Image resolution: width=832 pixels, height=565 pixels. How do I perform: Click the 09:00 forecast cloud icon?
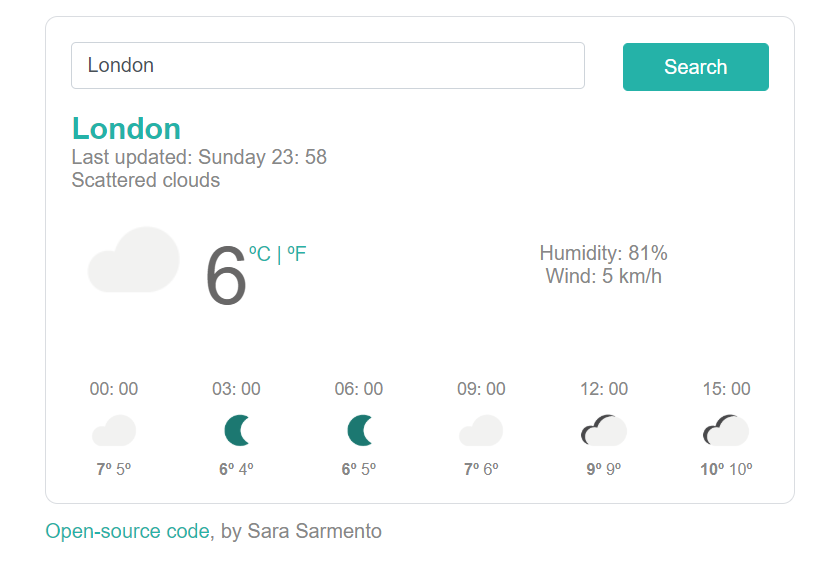[x=481, y=431]
